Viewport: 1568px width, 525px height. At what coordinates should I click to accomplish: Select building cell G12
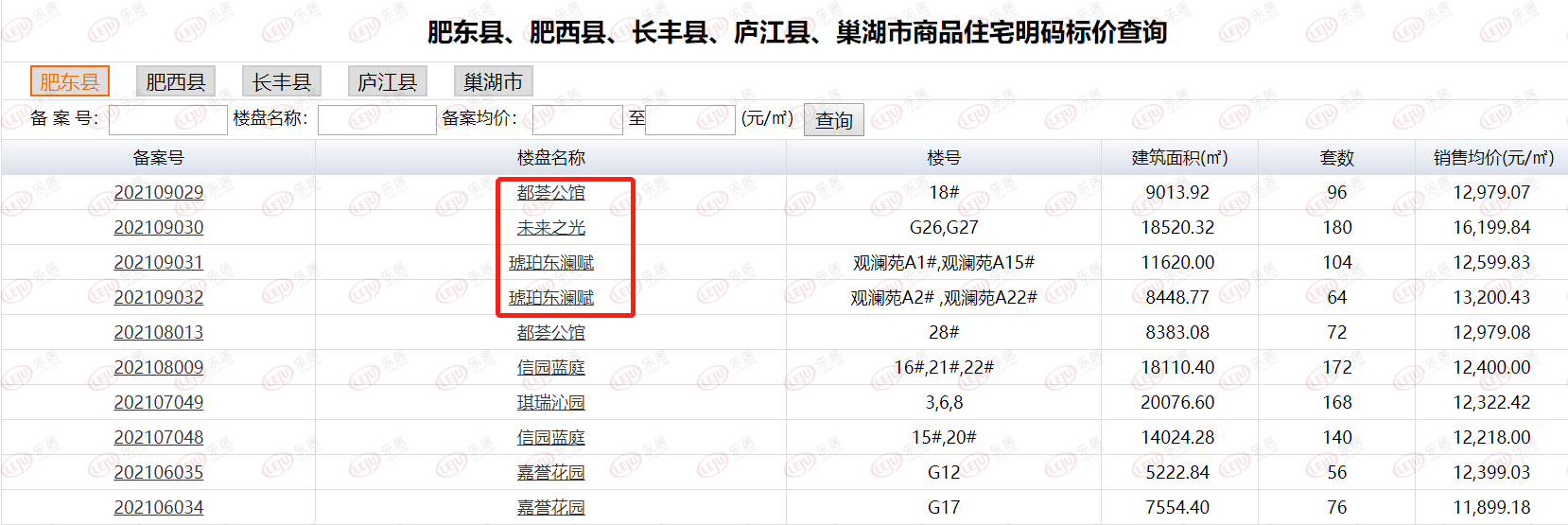[x=944, y=472]
